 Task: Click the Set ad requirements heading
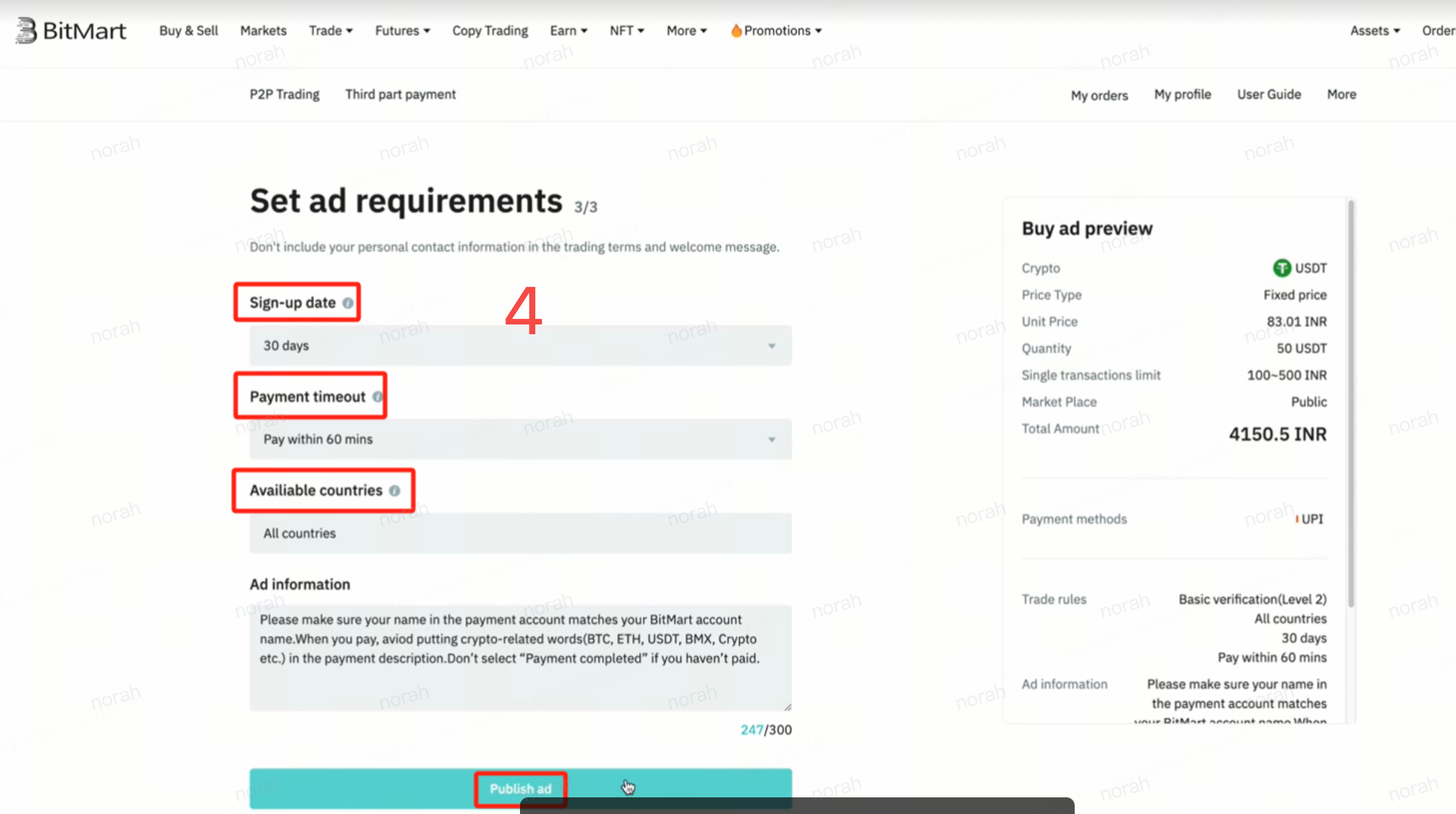406,201
